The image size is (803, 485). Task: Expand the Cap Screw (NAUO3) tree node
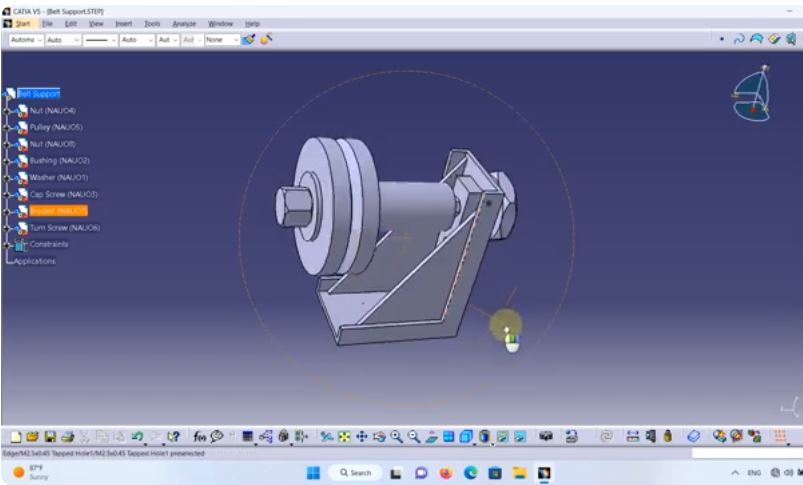(7, 195)
